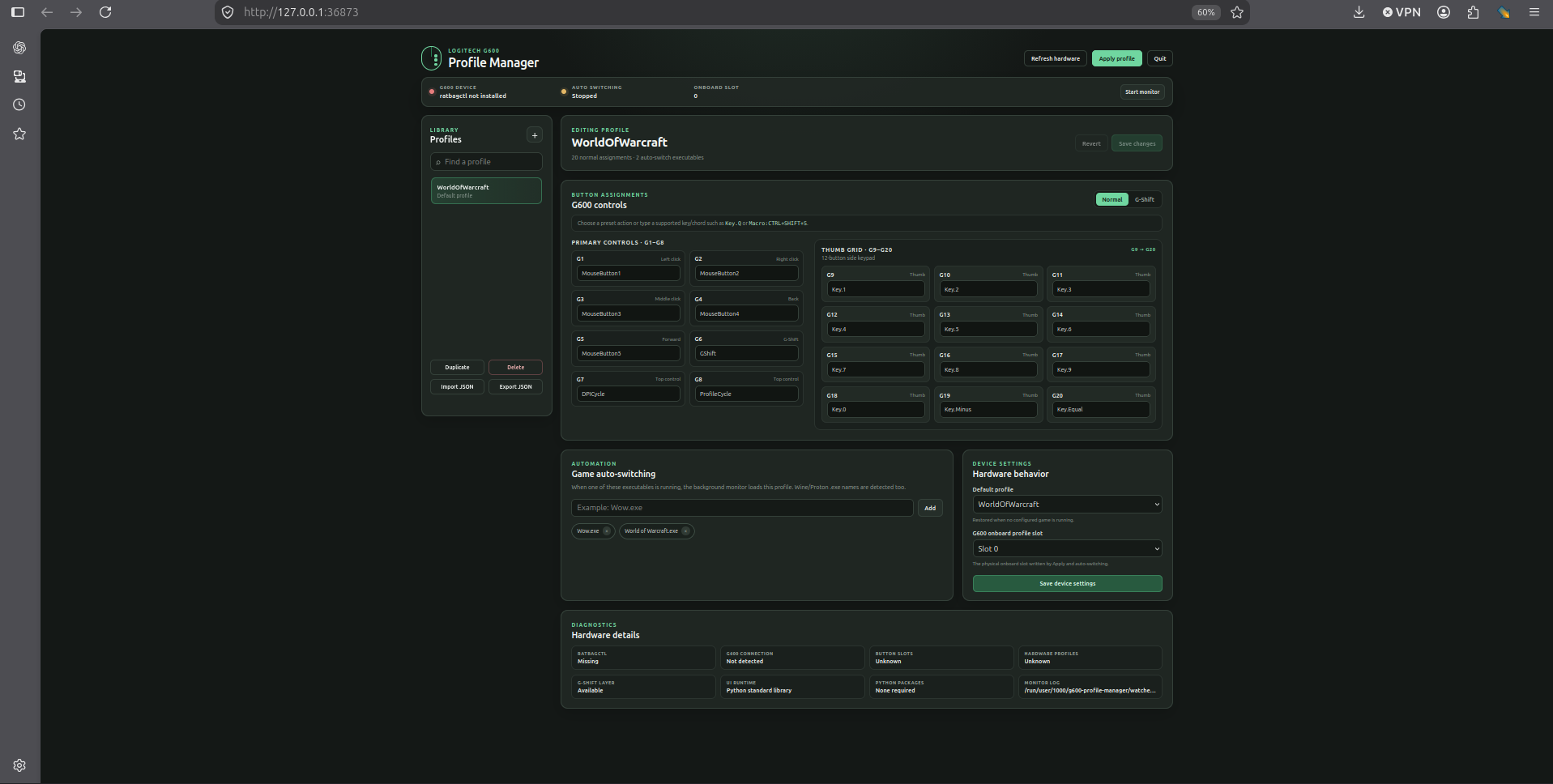Remove the World of Warcraft.exe chip
The width and height of the screenshot is (1553, 784).
pyautogui.click(x=685, y=531)
